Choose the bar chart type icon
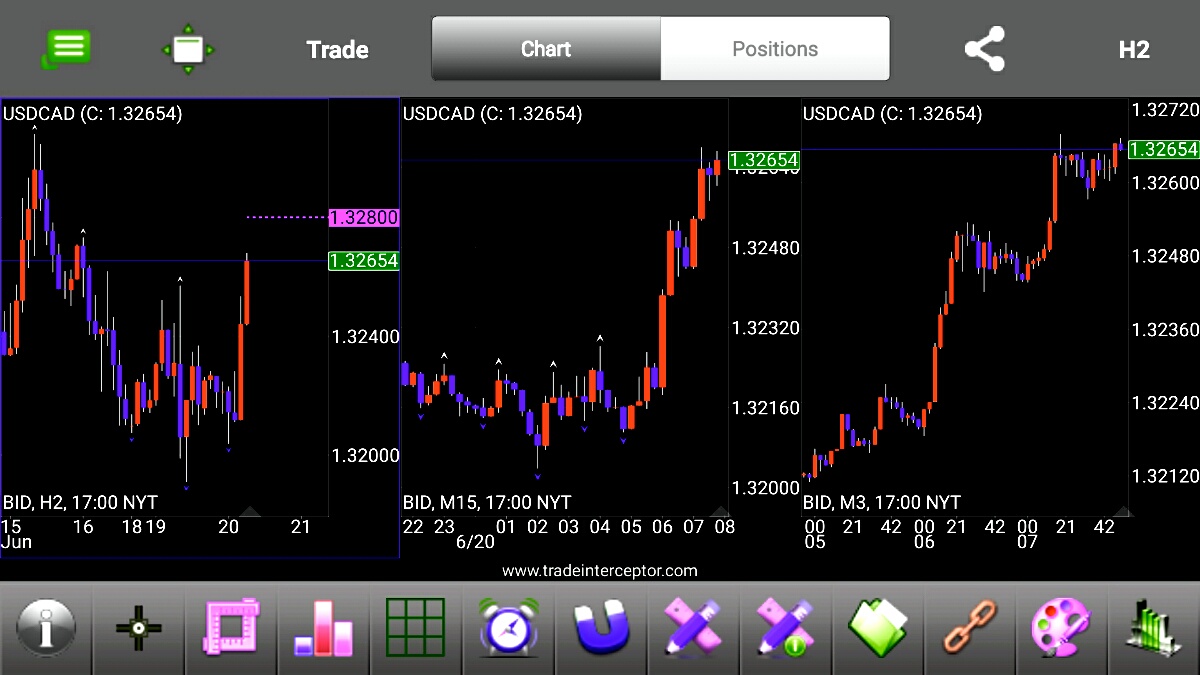 [x=324, y=629]
